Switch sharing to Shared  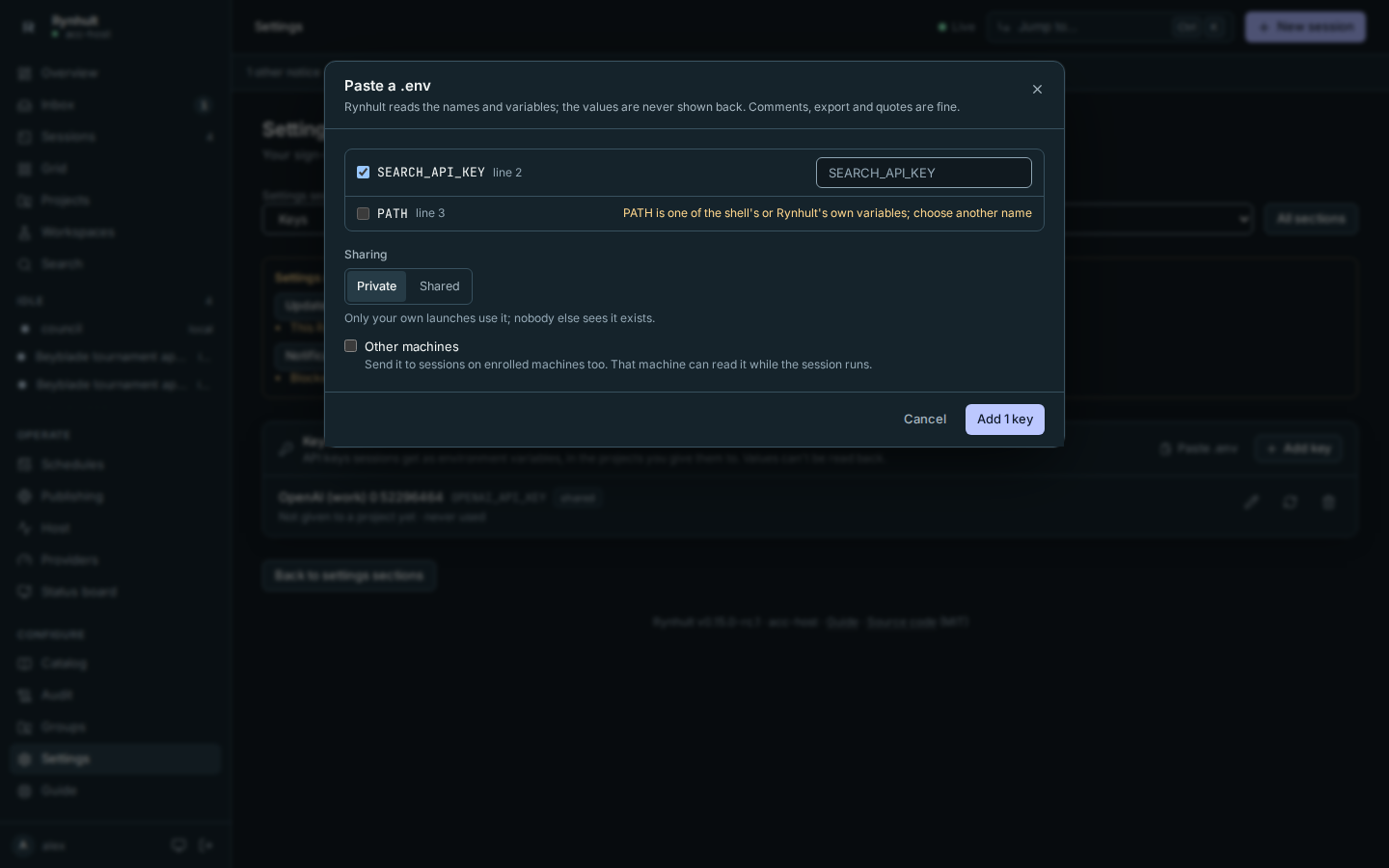439,286
